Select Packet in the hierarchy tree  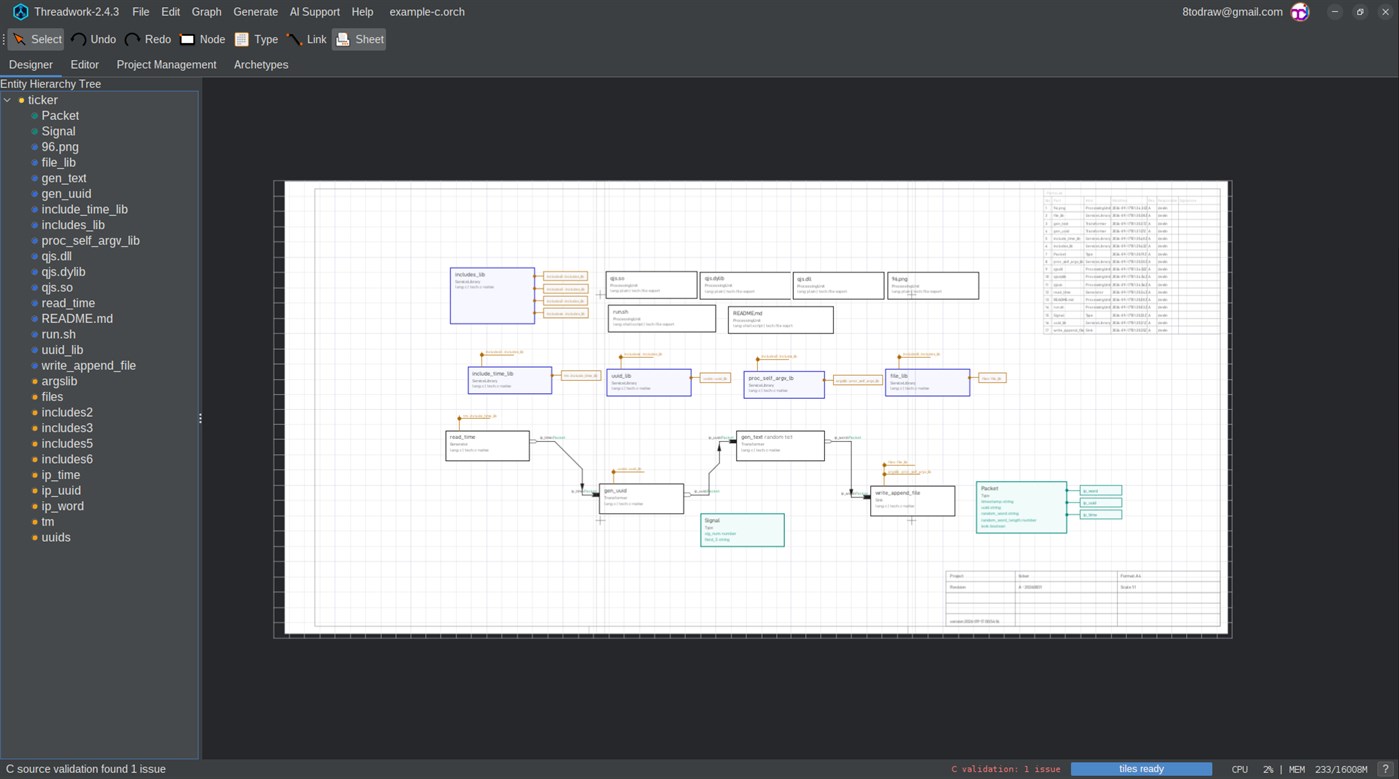point(60,116)
